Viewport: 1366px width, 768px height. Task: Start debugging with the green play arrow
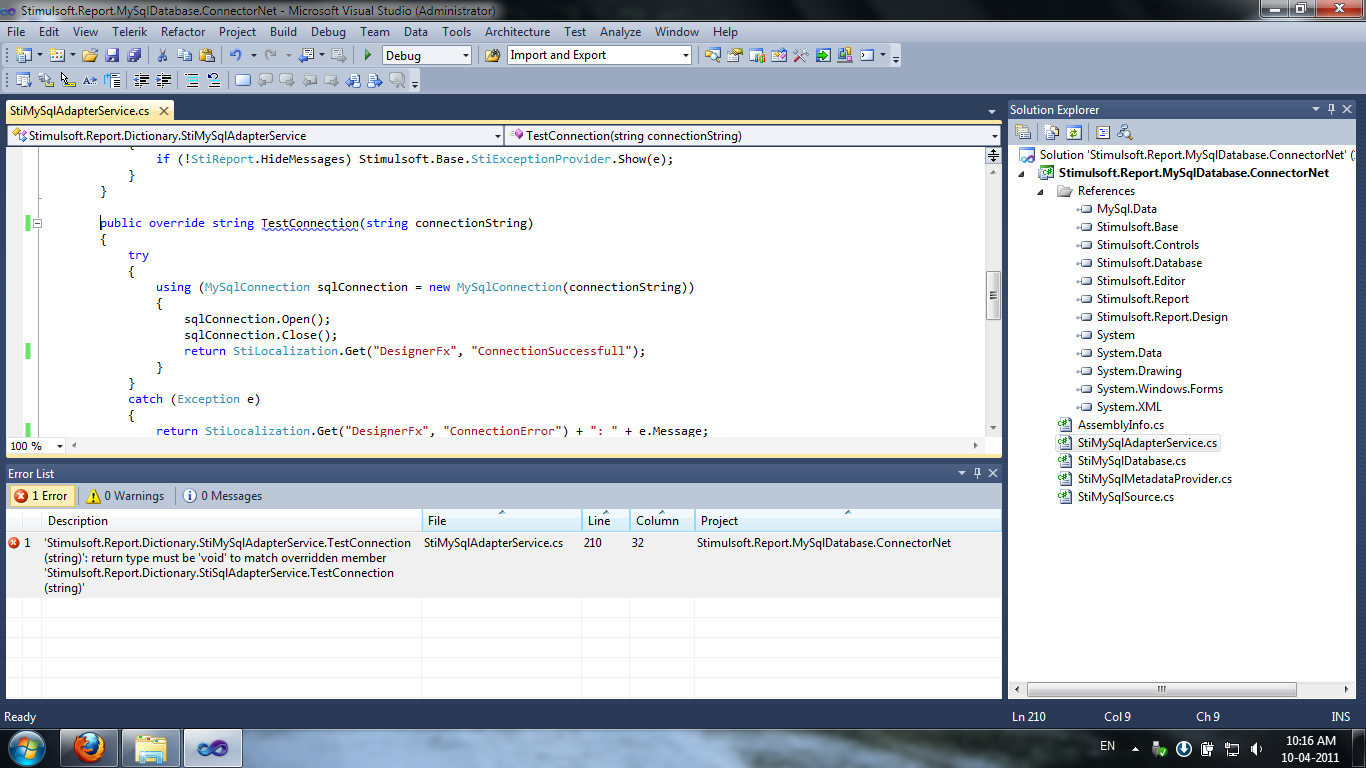click(x=368, y=56)
